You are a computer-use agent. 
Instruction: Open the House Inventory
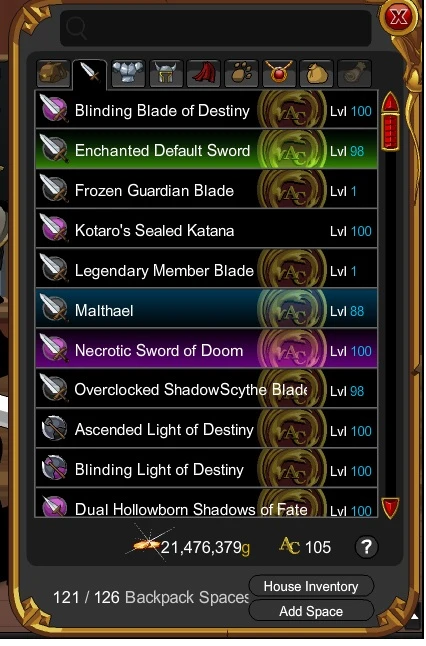pyautogui.click(x=311, y=586)
